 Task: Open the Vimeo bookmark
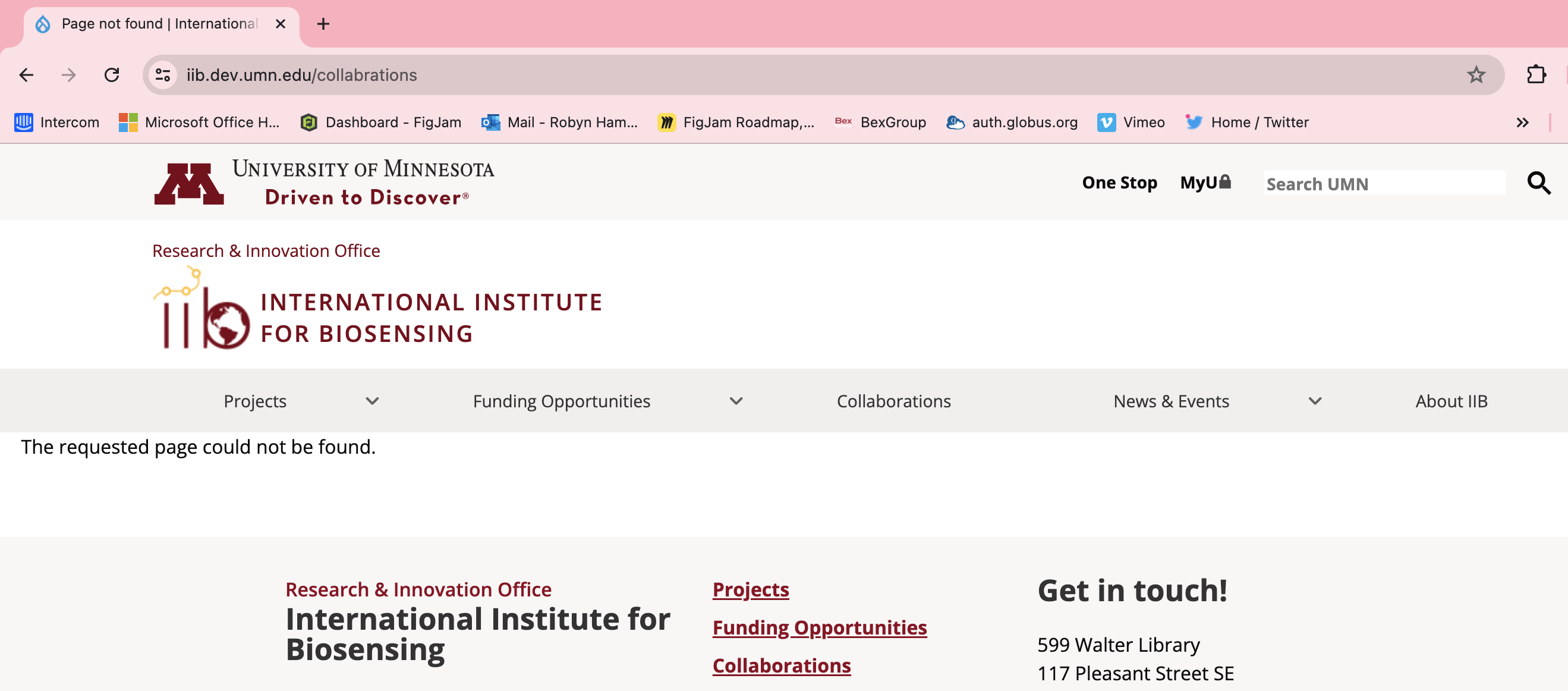1131,123
